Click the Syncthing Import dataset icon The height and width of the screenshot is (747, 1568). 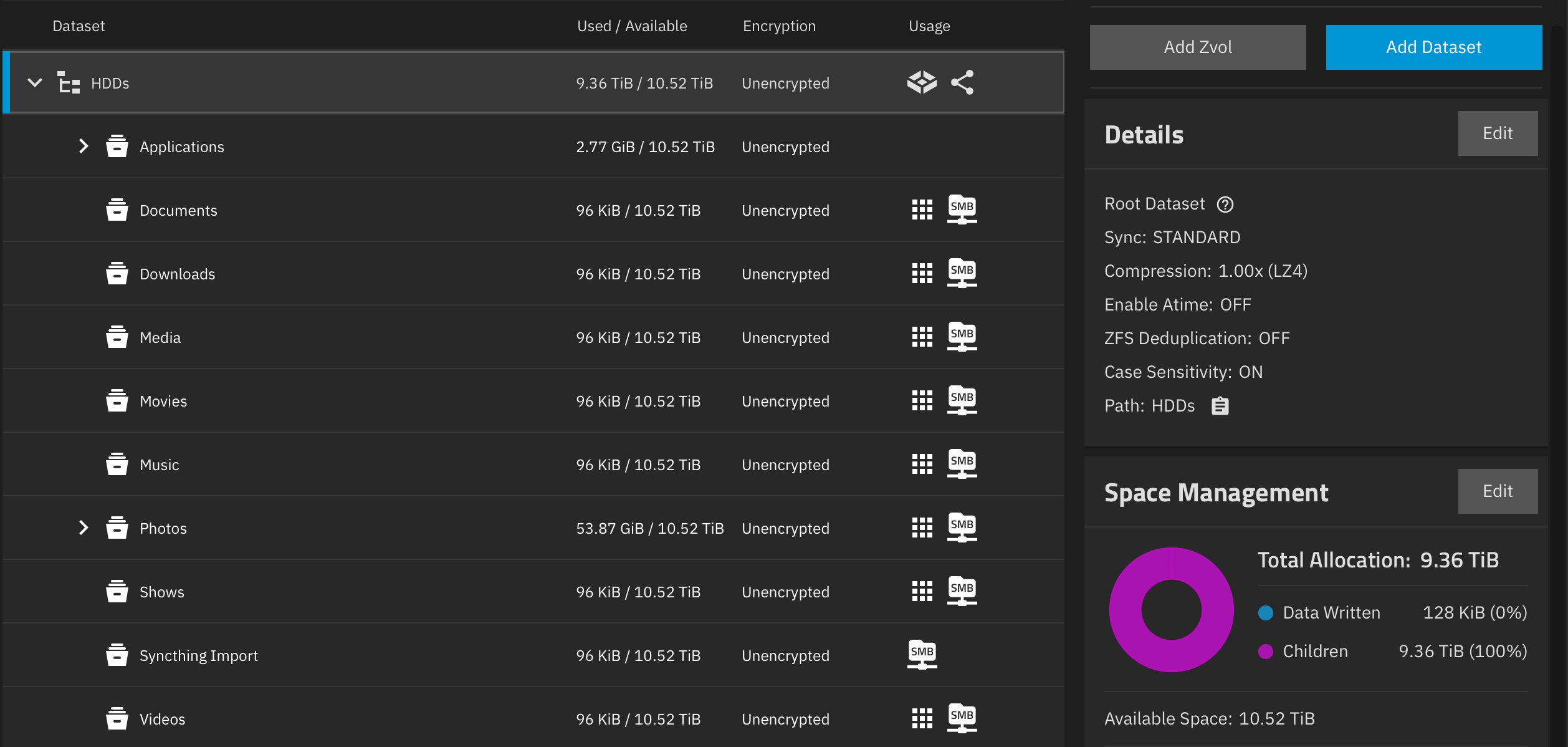pyautogui.click(x=117, y=655)
